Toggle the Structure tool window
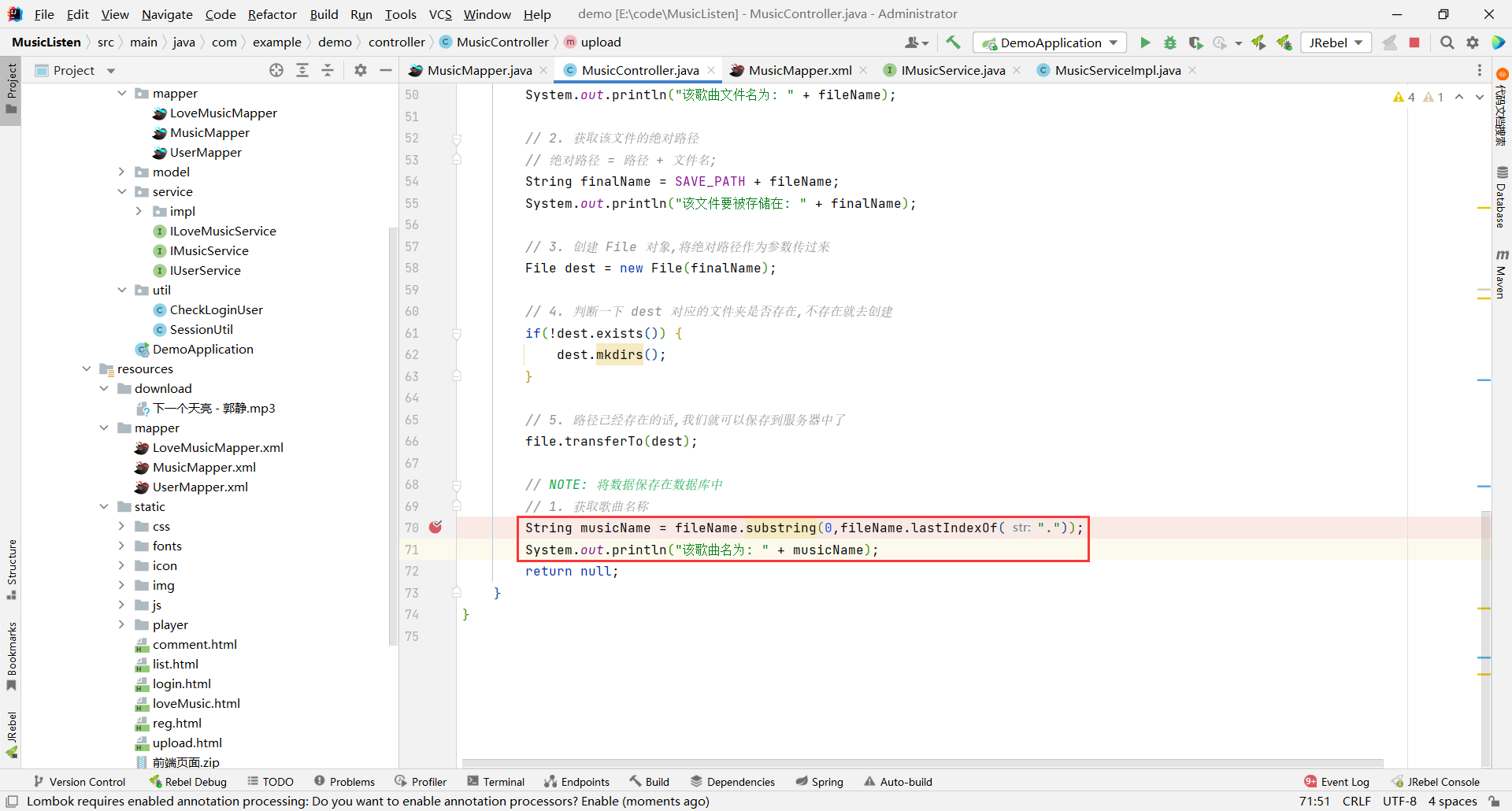The height and width of the screenshot is (811, 1512). [x=11, y=568]
